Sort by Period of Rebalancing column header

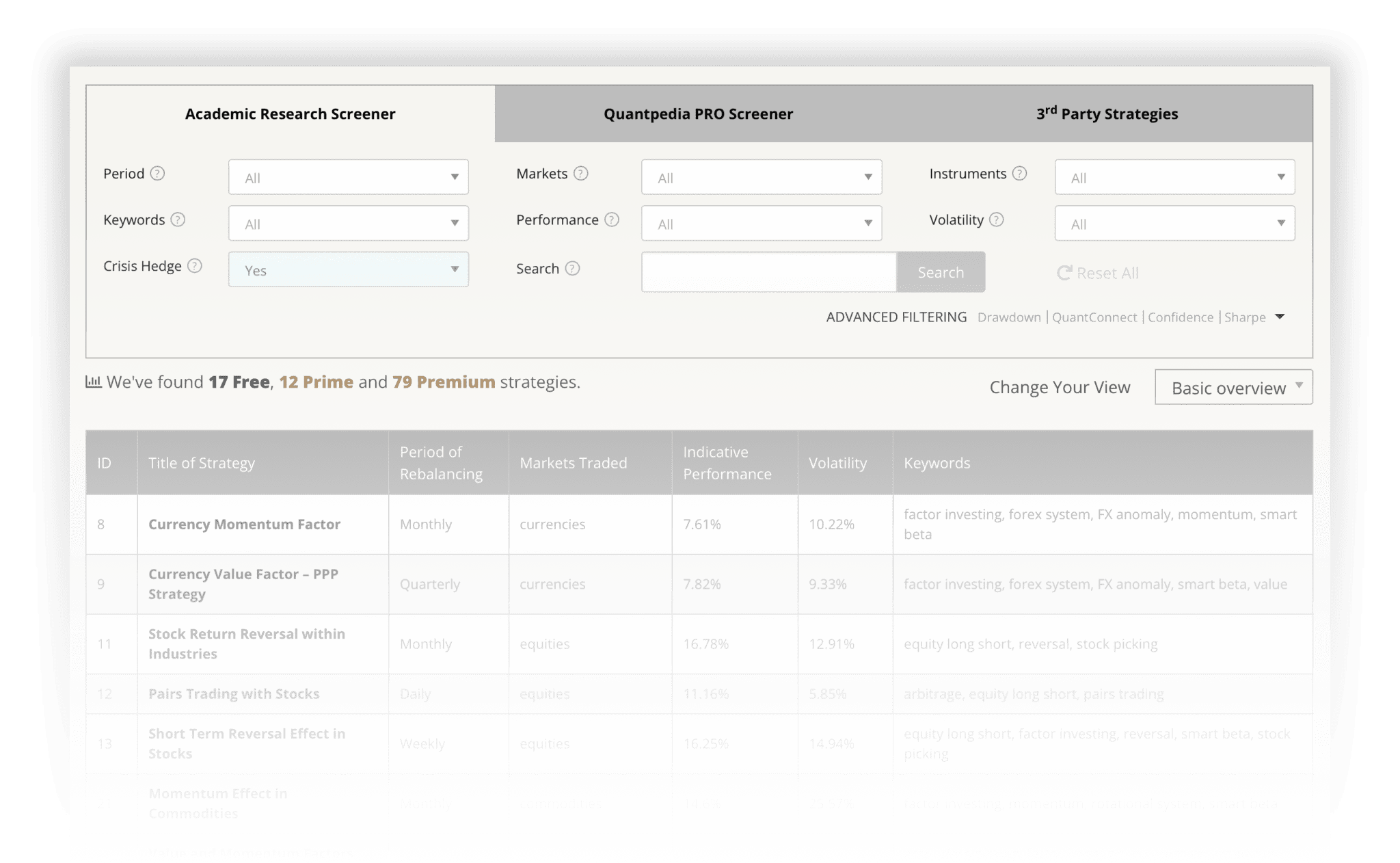448,463
